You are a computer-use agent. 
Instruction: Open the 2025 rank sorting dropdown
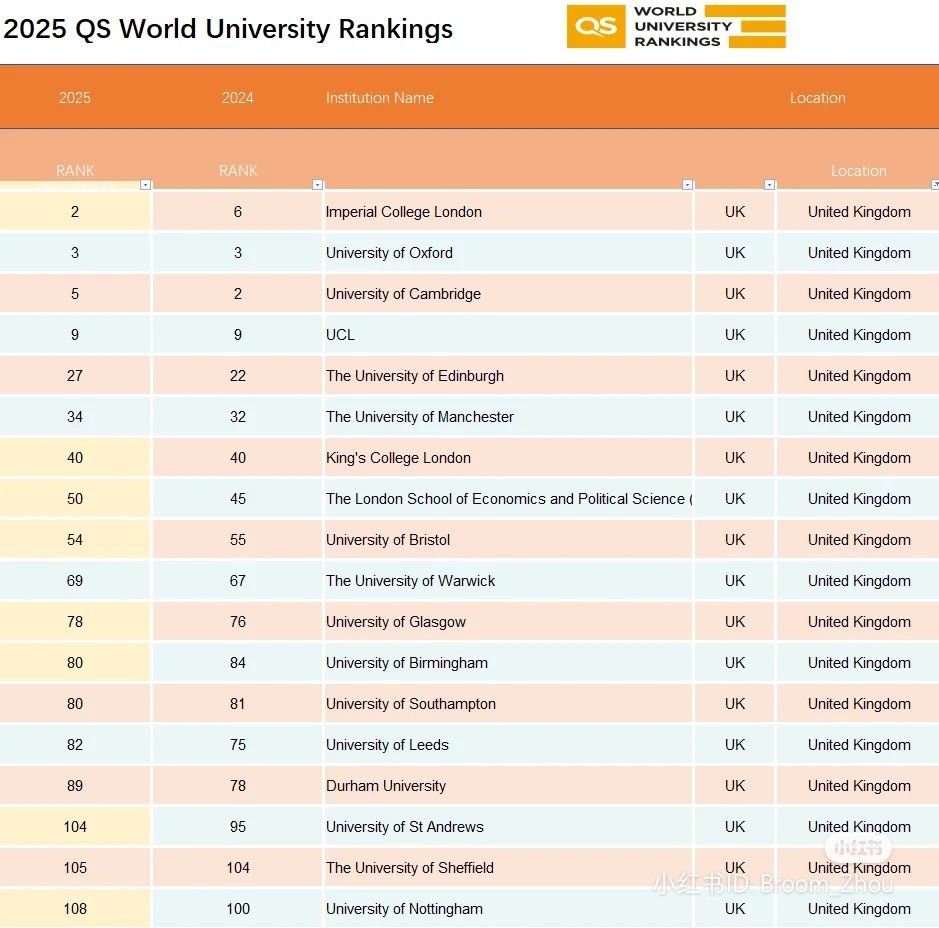coord(145,184)
